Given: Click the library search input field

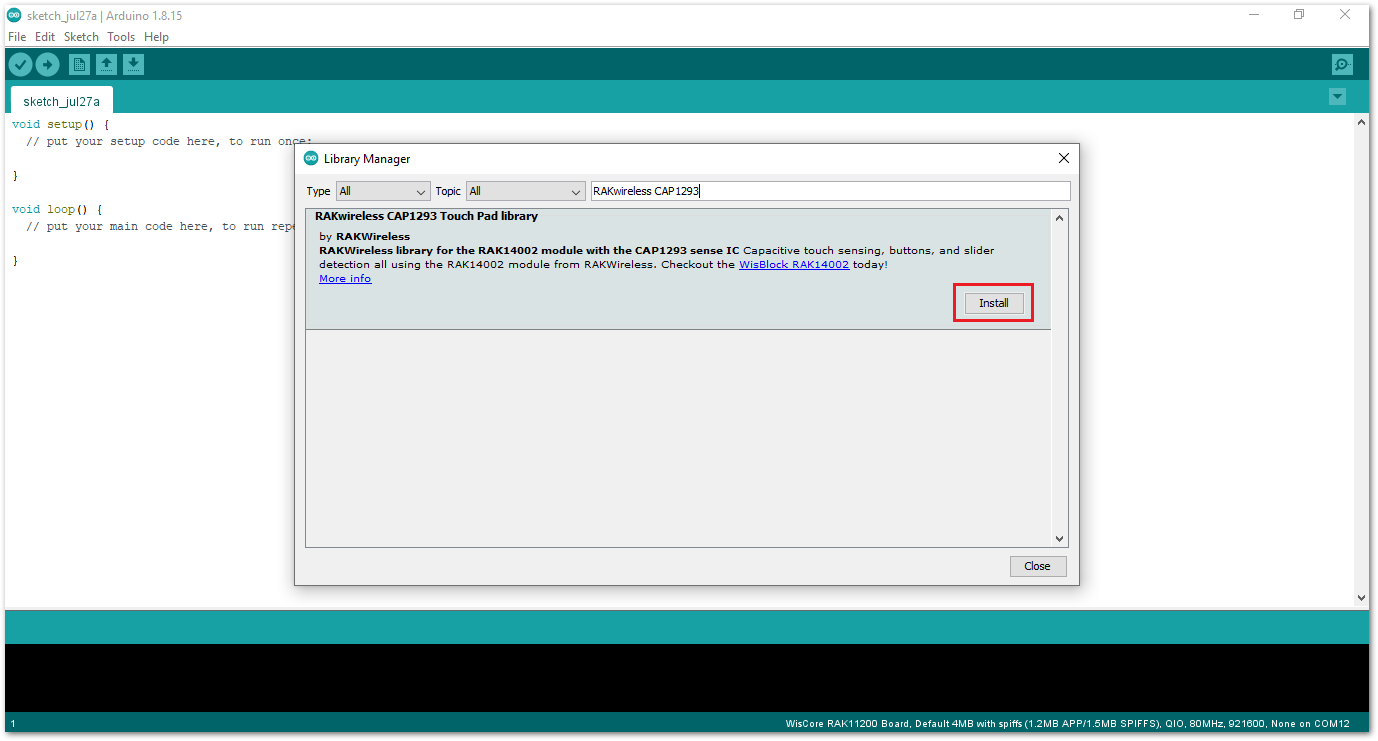Looking at the screenshot, I should (x=830, y=191).
